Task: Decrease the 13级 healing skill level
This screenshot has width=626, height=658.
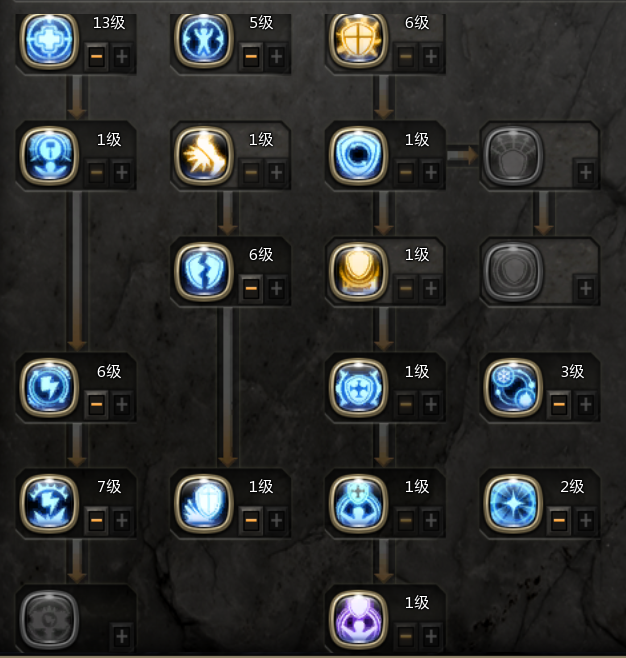Action: pyautogui.click(x=97, y=56)
